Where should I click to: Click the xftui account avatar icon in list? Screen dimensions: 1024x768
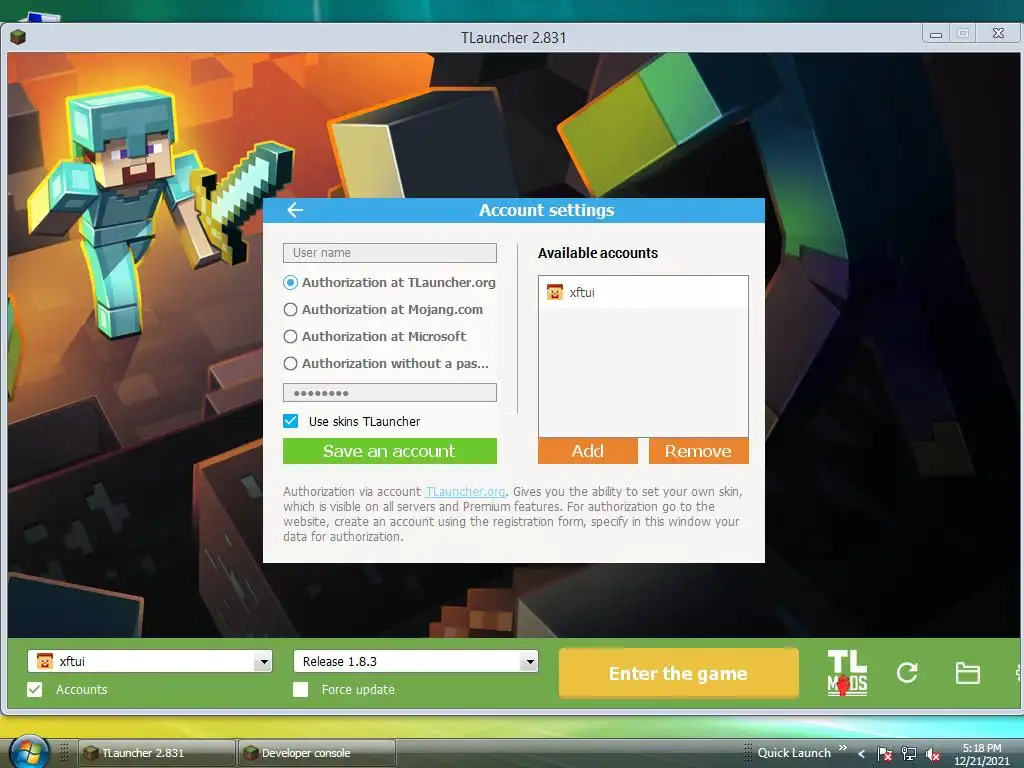click(x=554, y=292)
